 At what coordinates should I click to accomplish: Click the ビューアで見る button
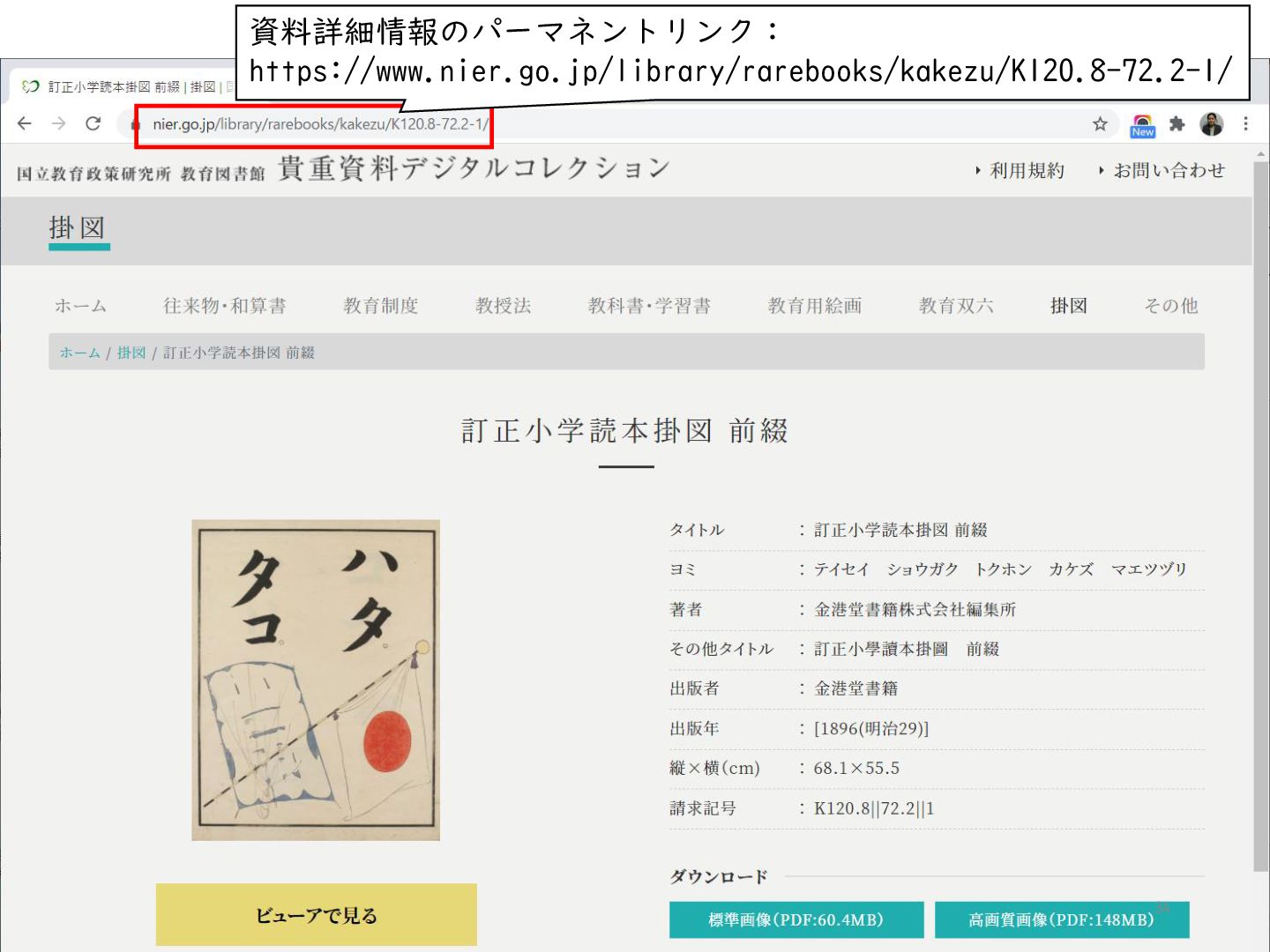click(317, 915)
